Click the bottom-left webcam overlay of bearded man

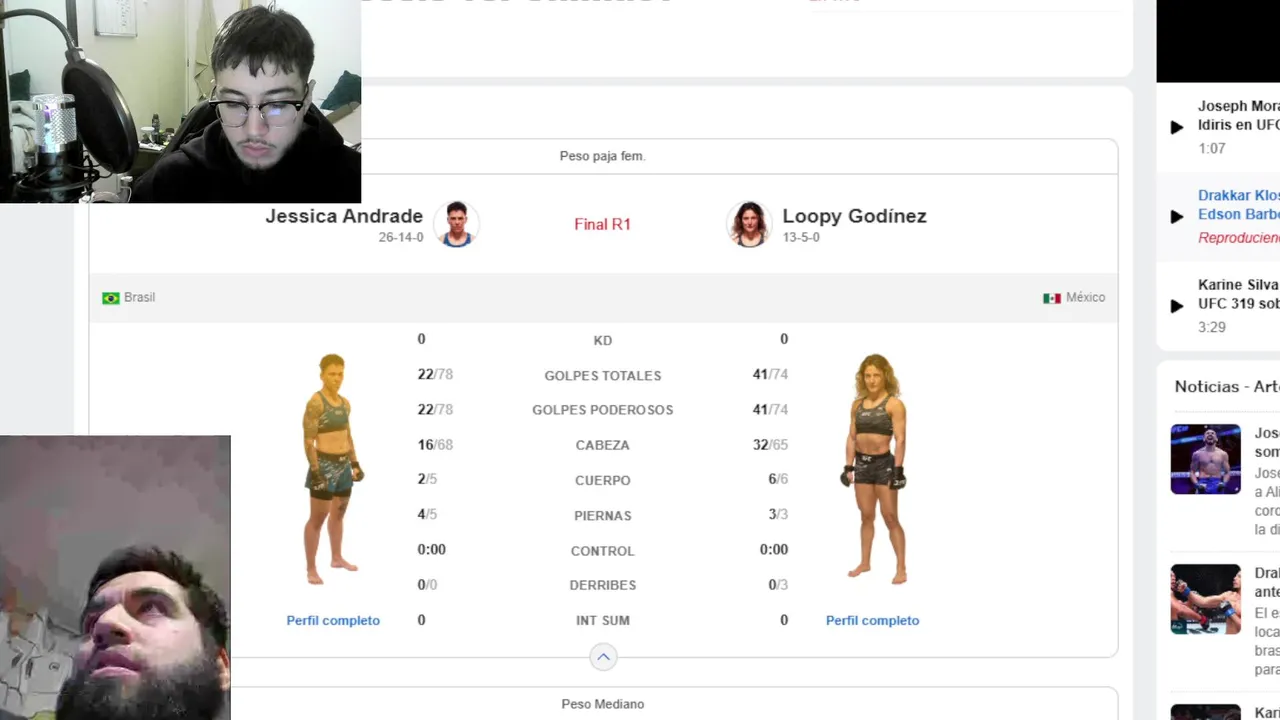(x=115, y=577)
